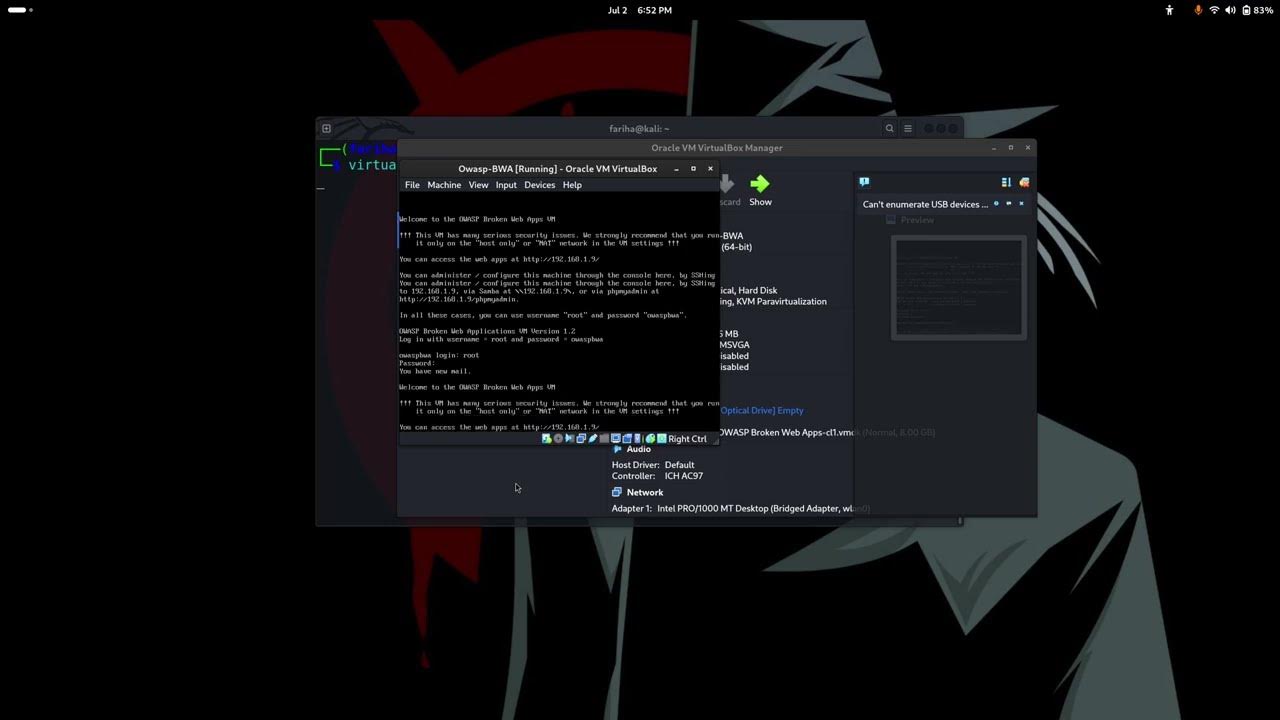Click the display monitor status bar icon
This screenshot has height=720, width=1280.
click(616, 438)
